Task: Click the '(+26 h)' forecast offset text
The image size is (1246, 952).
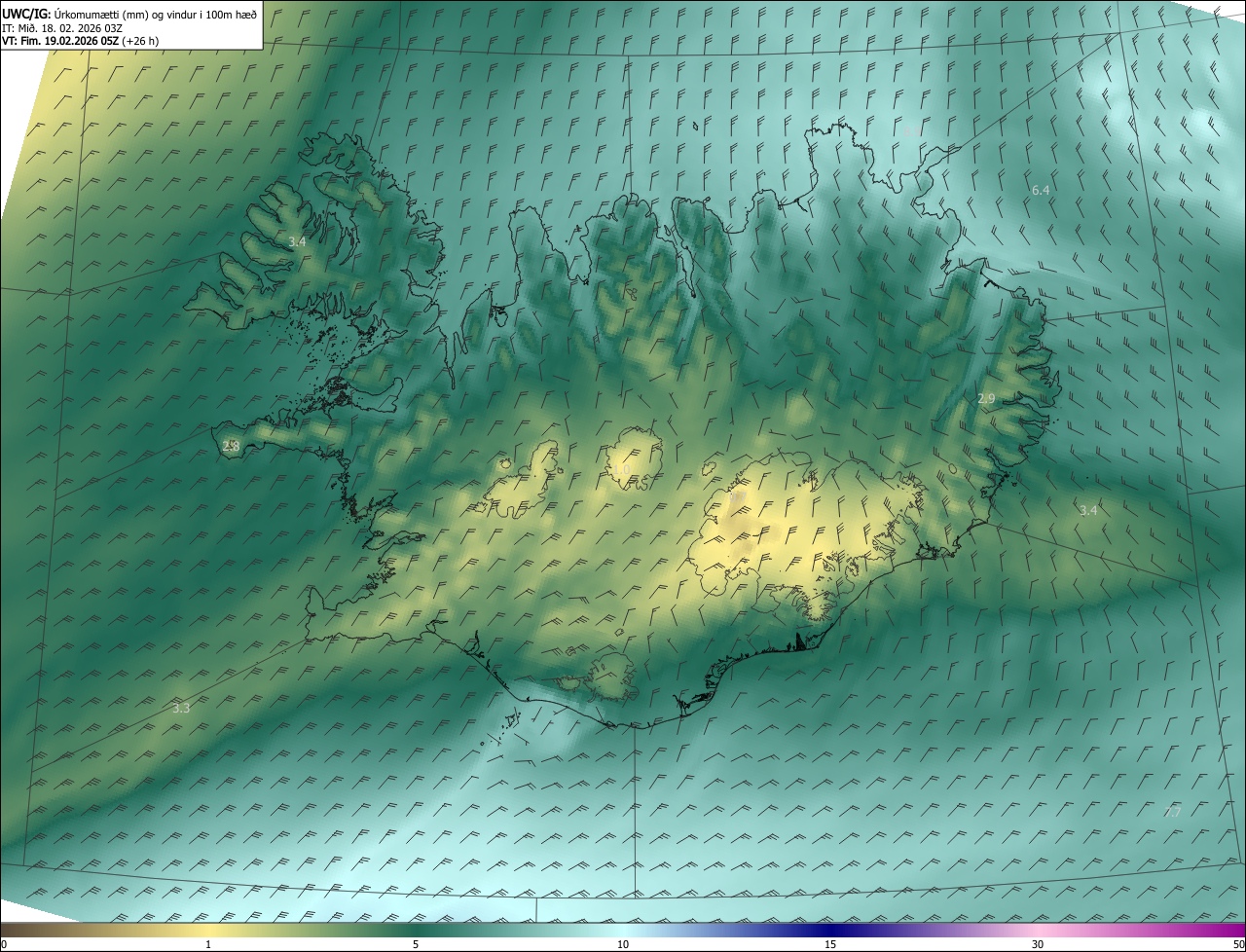Action: click(142, 42)
